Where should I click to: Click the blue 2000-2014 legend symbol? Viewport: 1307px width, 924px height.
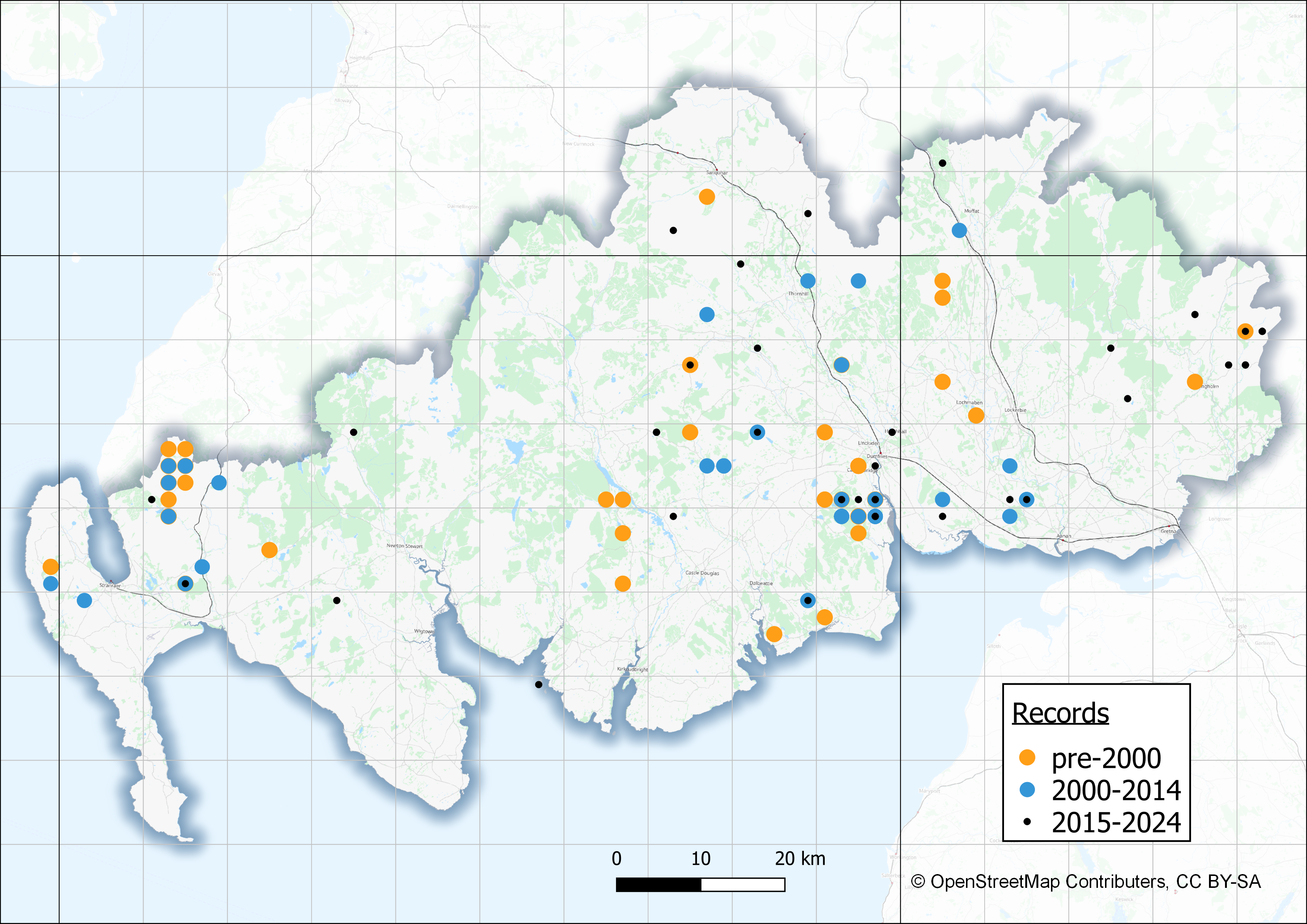point(1027,790)
